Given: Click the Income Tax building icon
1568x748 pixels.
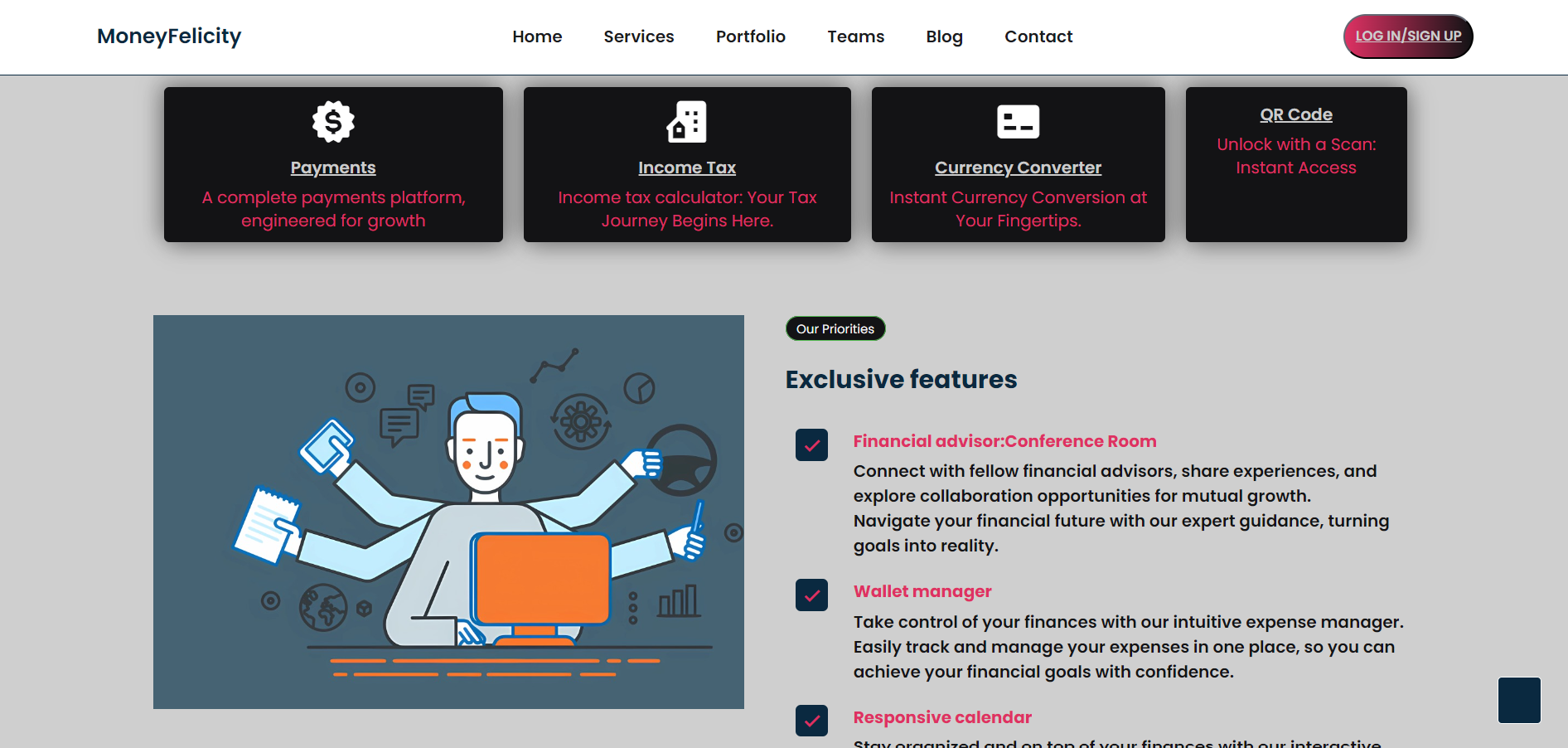Looking at the screenshot, I should click(687, 122).
